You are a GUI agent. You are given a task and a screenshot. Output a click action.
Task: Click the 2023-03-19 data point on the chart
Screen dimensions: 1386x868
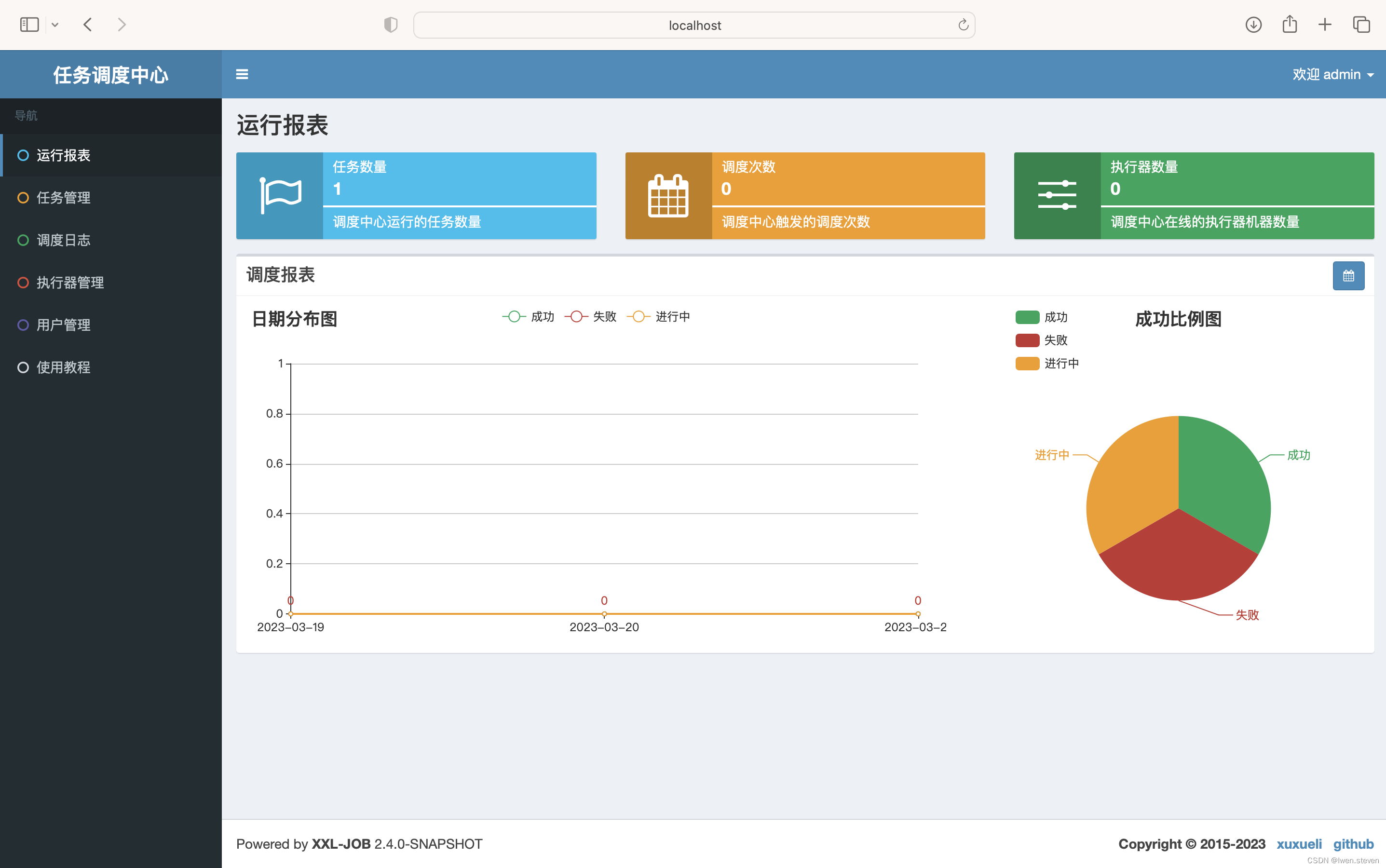click(290, 614)
